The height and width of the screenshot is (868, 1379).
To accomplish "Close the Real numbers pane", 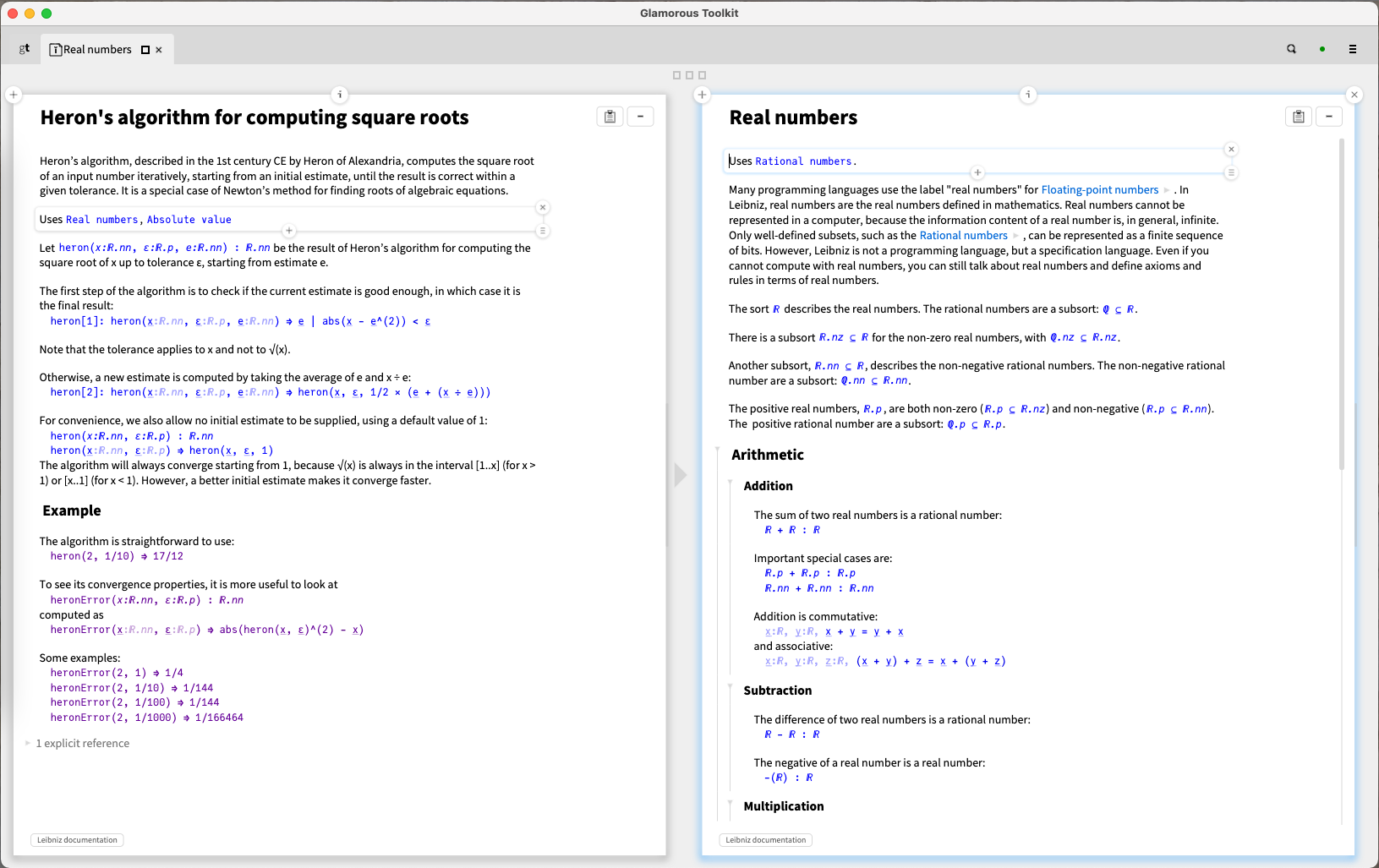I will coord(1354,95).
